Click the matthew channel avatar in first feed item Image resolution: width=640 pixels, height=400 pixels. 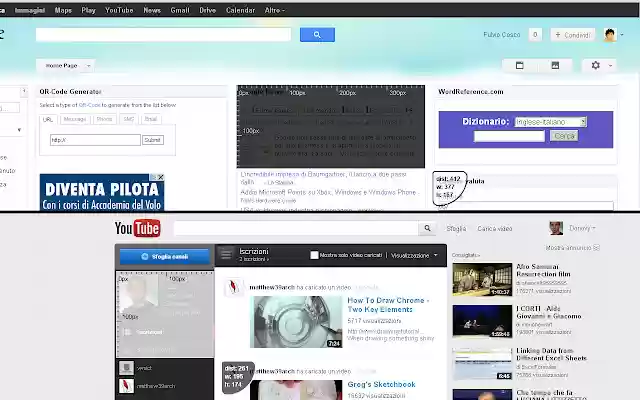click(x=233, y=287)
